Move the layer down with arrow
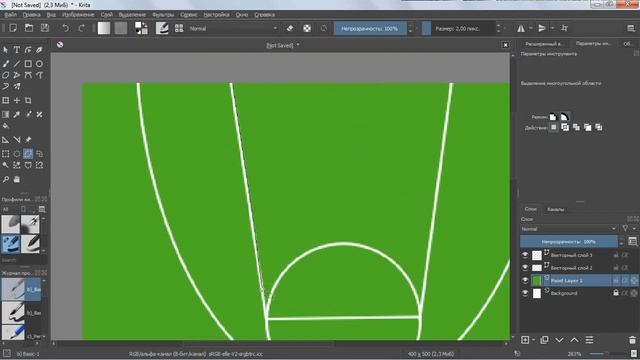The height and width of the screenshot is (360, 640). 559,340
